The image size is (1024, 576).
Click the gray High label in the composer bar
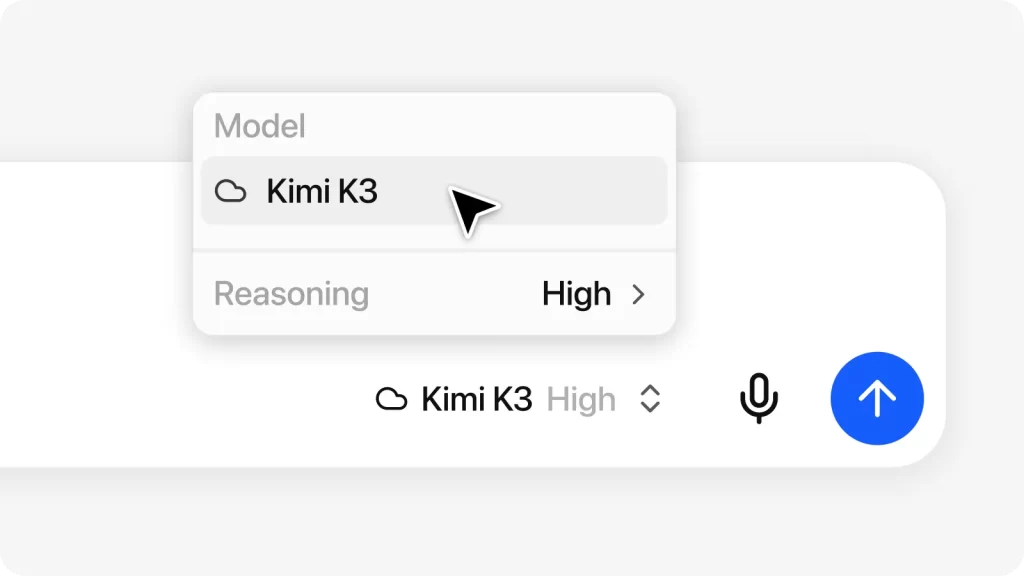coord(581,399)
